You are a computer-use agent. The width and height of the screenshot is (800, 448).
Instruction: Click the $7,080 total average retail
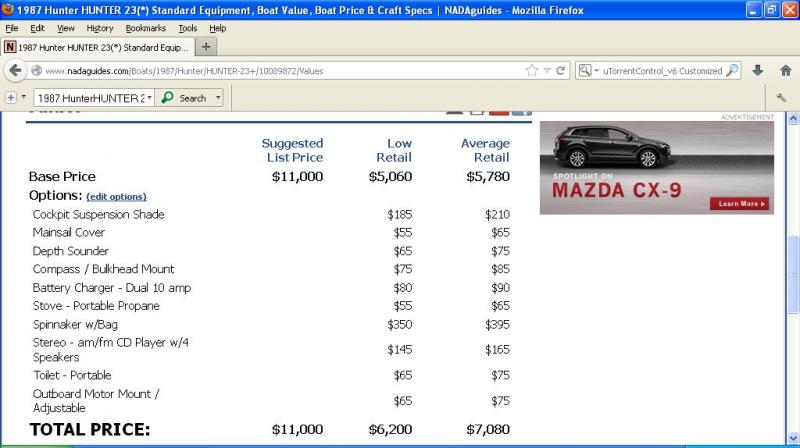click(488, 430)
